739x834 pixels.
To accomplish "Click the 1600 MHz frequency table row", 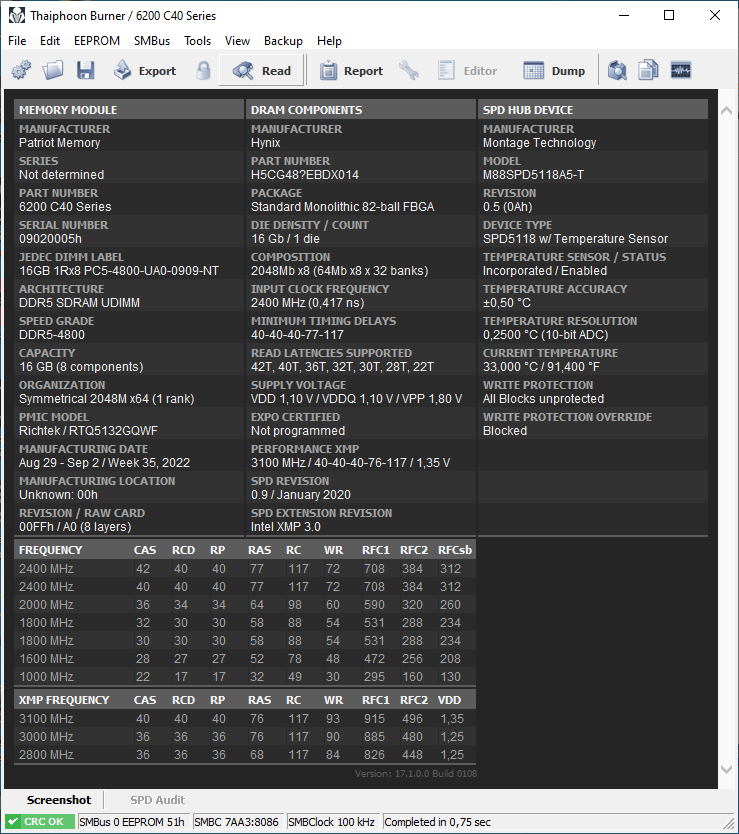I will click(245, 658).
